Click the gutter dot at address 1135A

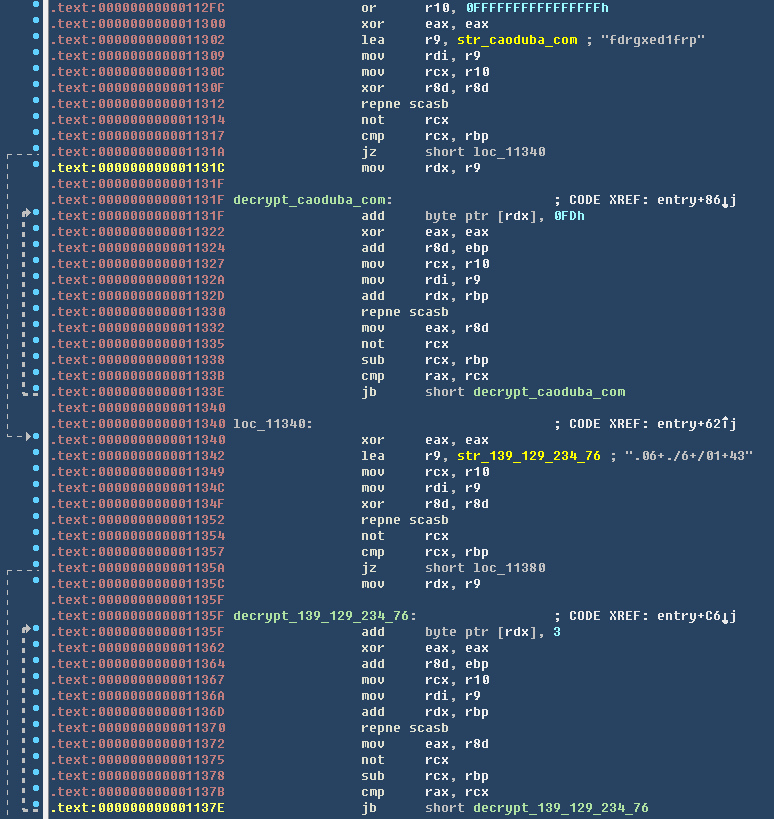pos(36,568)
